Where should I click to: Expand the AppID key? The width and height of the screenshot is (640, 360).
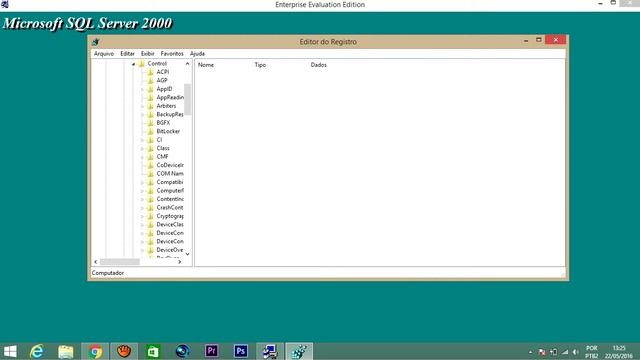(142, 89)
